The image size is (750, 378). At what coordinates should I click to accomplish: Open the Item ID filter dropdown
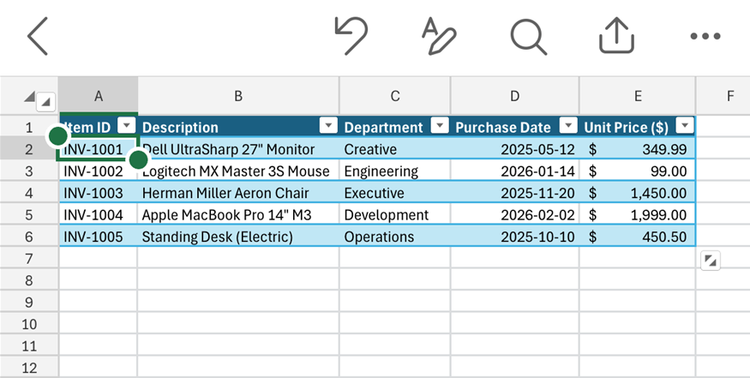click(x=127, y=125)
